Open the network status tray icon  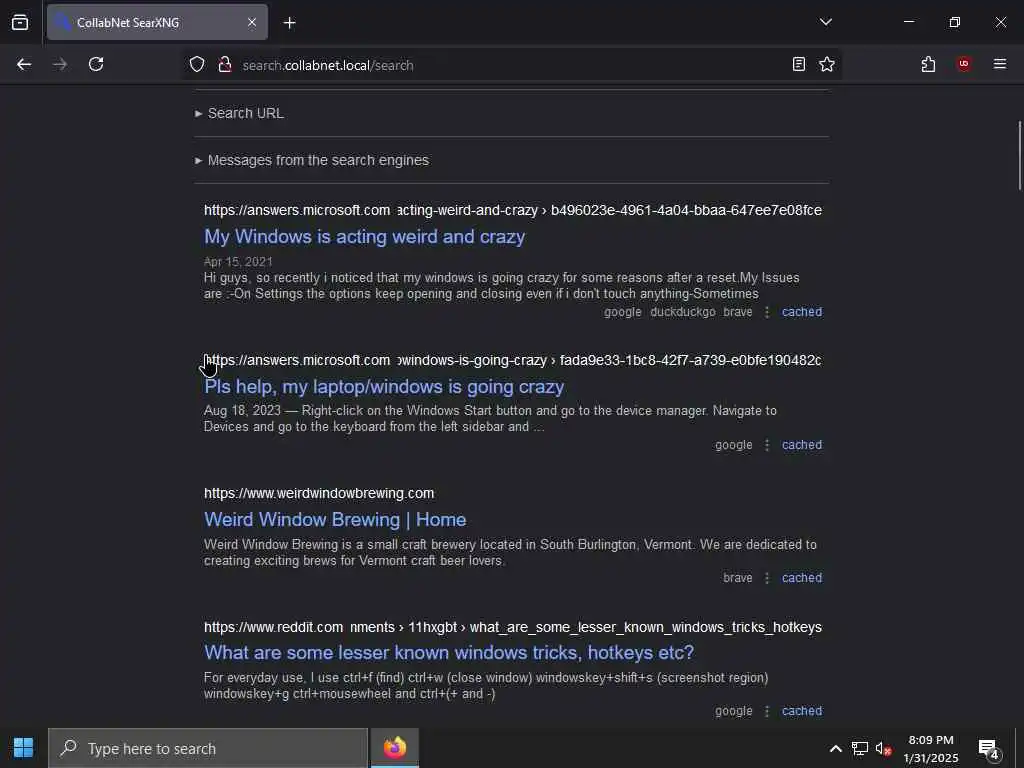coord(859,748)
